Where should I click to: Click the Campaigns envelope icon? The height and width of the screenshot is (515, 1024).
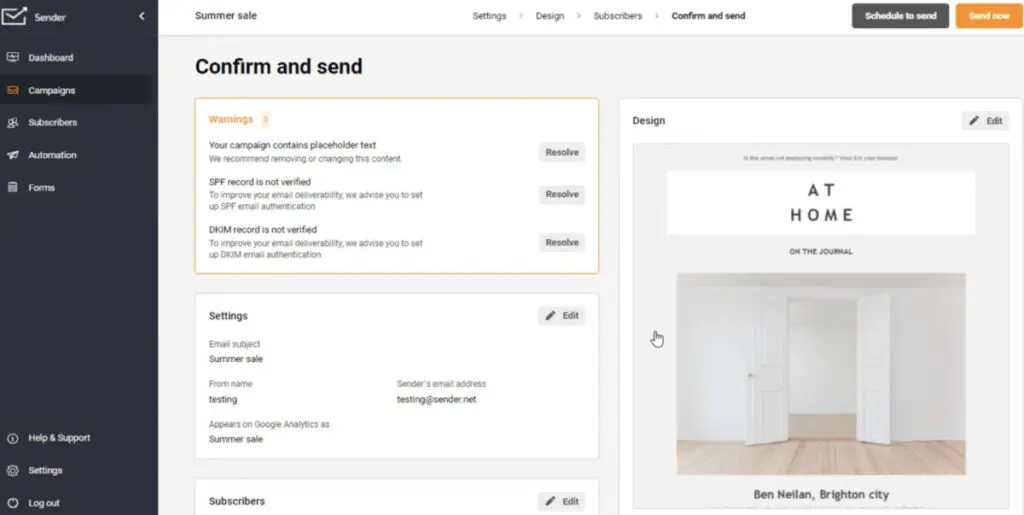pos(12,90)
